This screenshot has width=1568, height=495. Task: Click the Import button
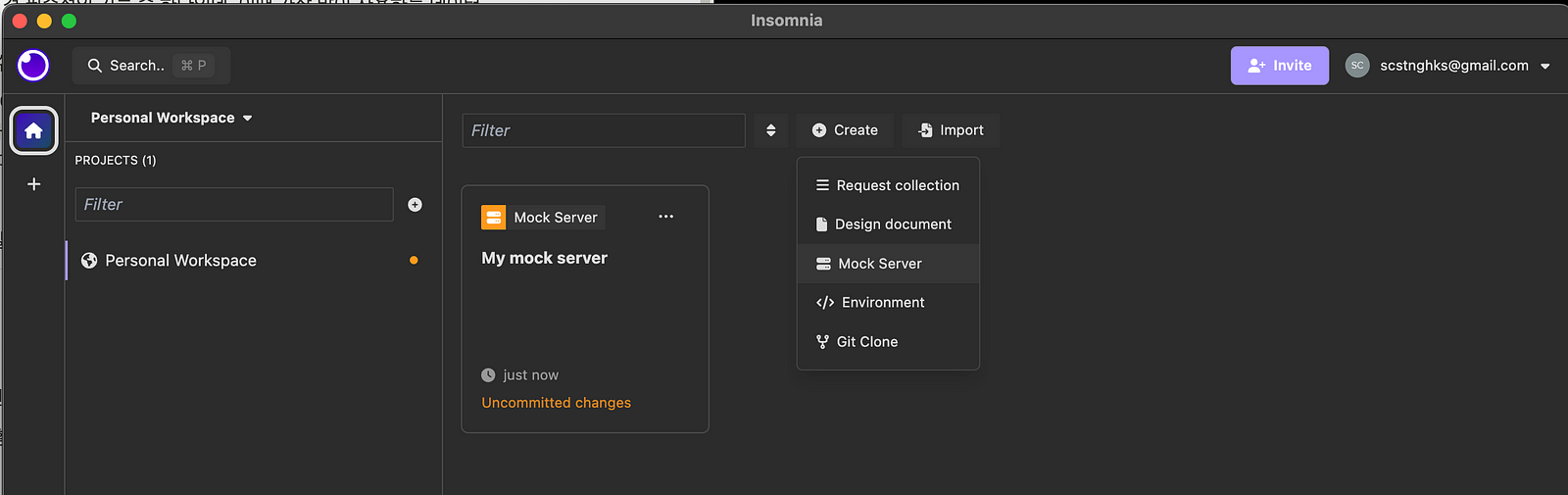point(951,130)
